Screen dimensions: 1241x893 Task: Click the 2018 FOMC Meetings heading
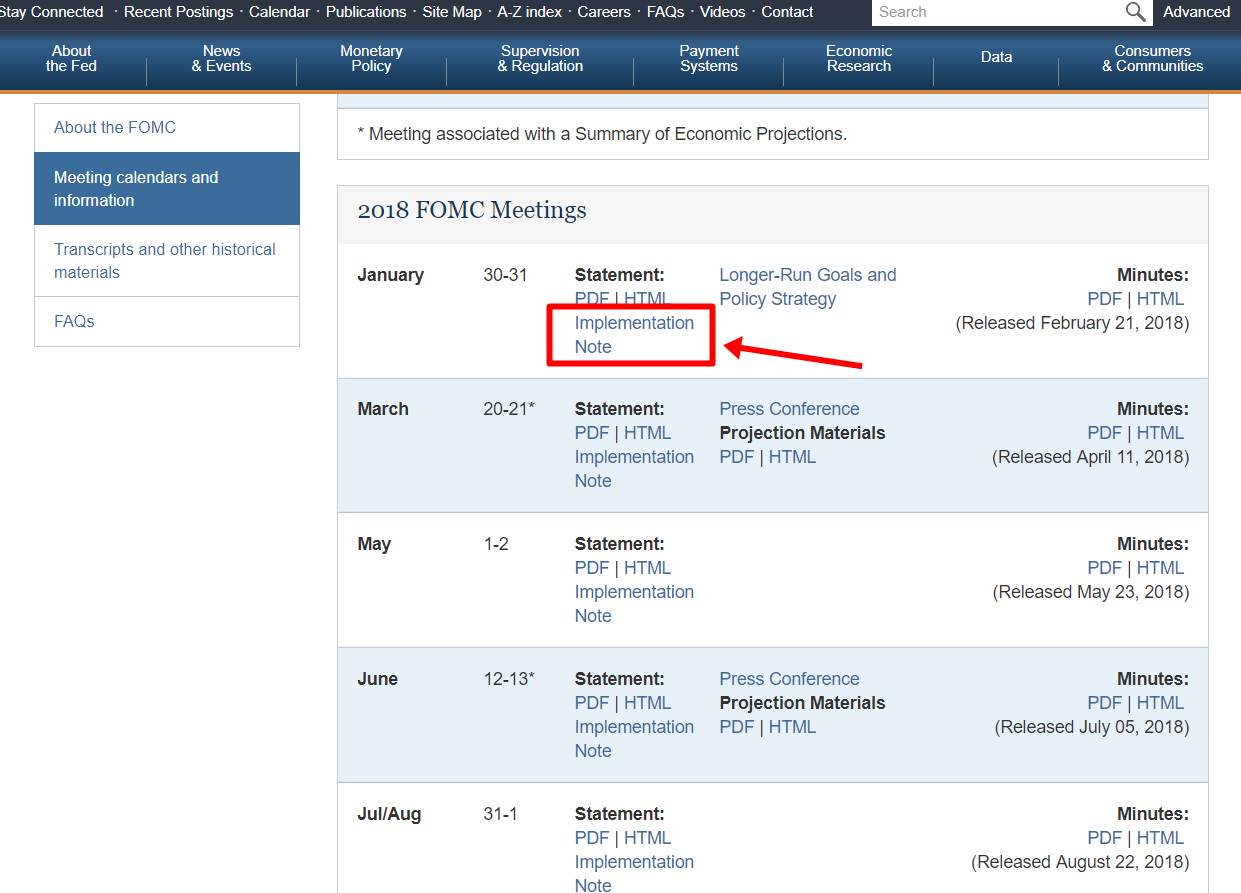click(472, 211)
